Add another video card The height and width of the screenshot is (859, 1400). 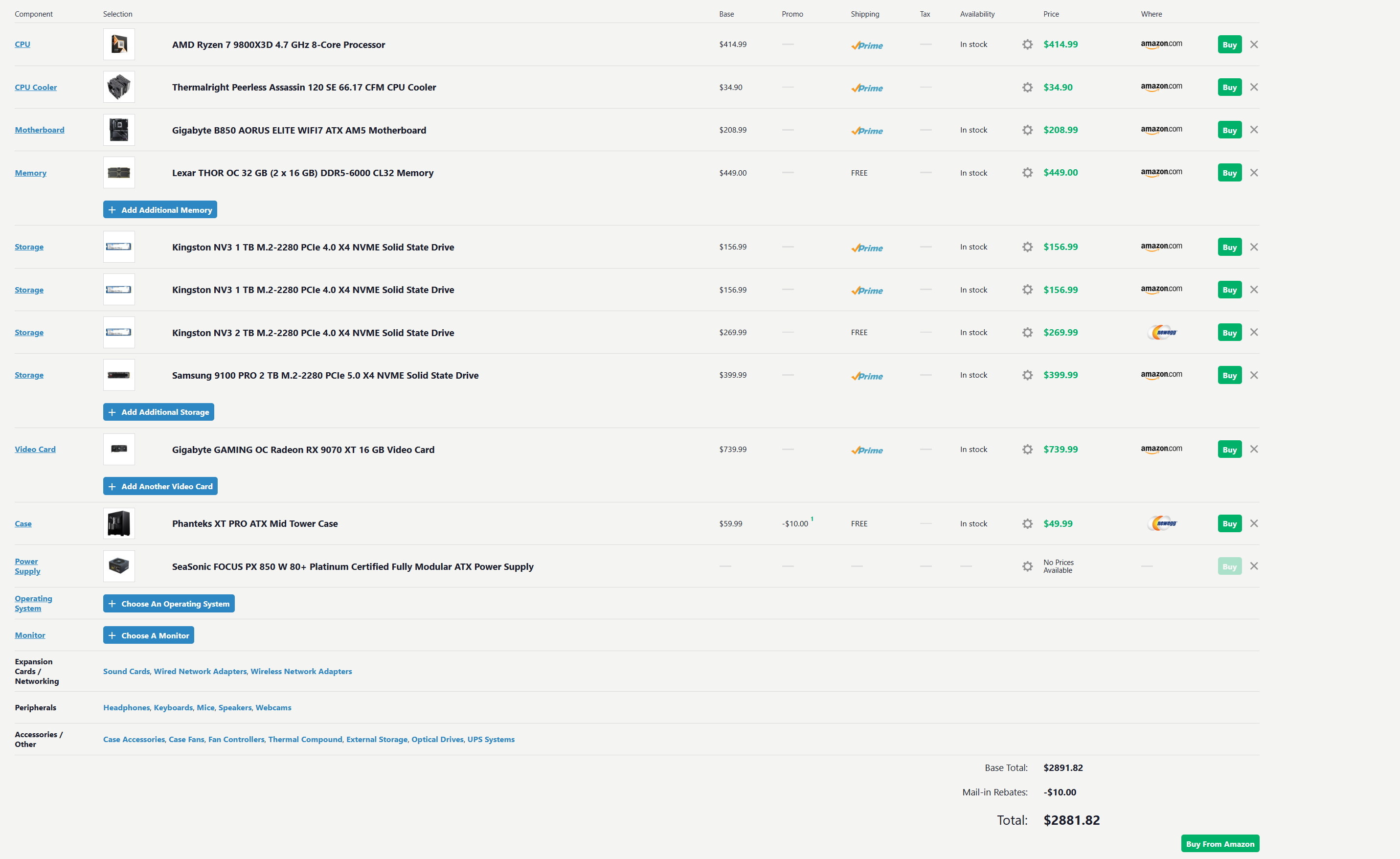(x=160, y=486)
